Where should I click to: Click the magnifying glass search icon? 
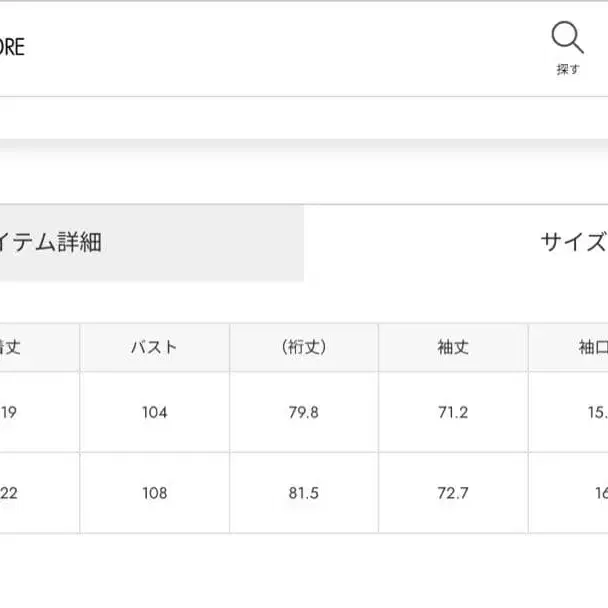pyautogui.click(x=567, y=38)
